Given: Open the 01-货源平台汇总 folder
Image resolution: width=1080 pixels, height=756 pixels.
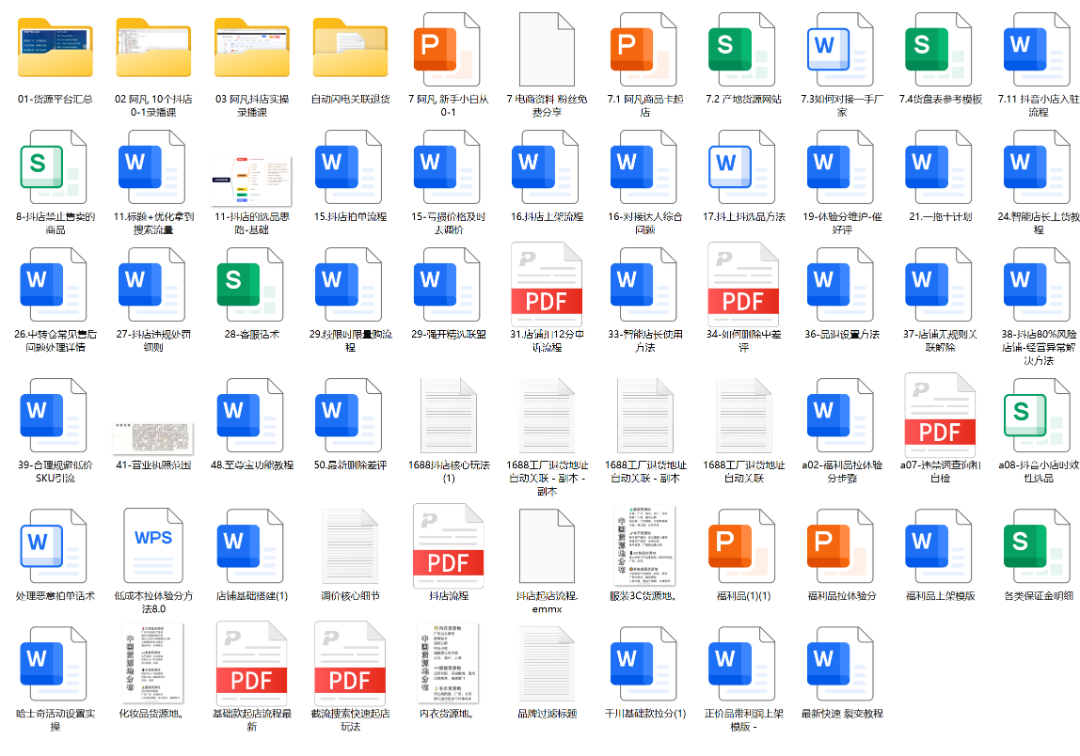Looking at the screenshot, I should [x=55, y=50].
